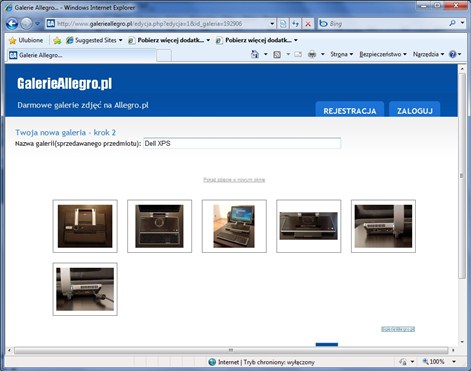This screenshot has width=471, height=371.
Task: Open first thumbnail of black dock stand
Action: coord(85,226)
